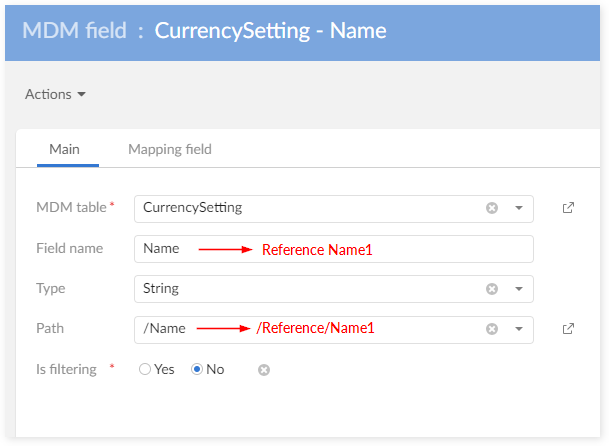This screenshot has height=446, width=609.
Task: Expand the Type dropdown arrow
Action: click(519, 289)
